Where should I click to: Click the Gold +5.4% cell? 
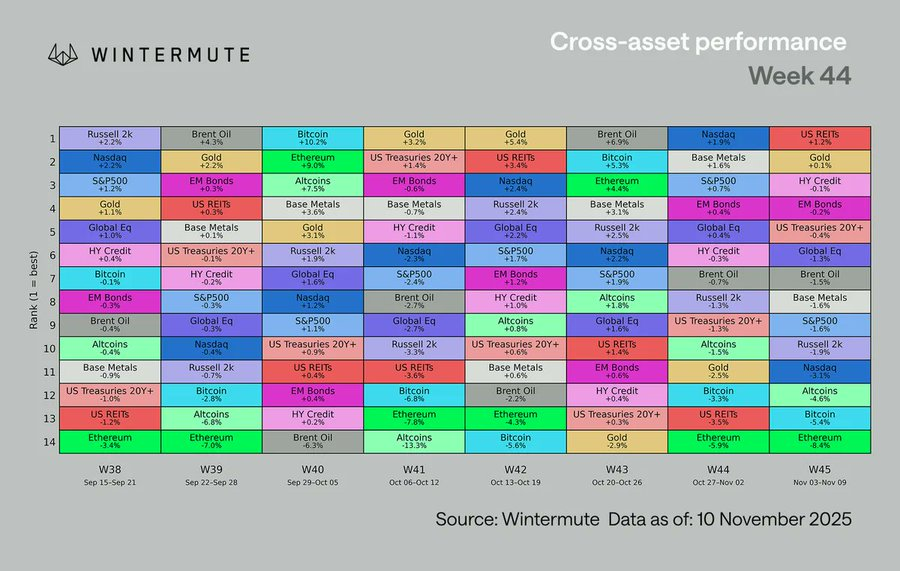[515, 137]
